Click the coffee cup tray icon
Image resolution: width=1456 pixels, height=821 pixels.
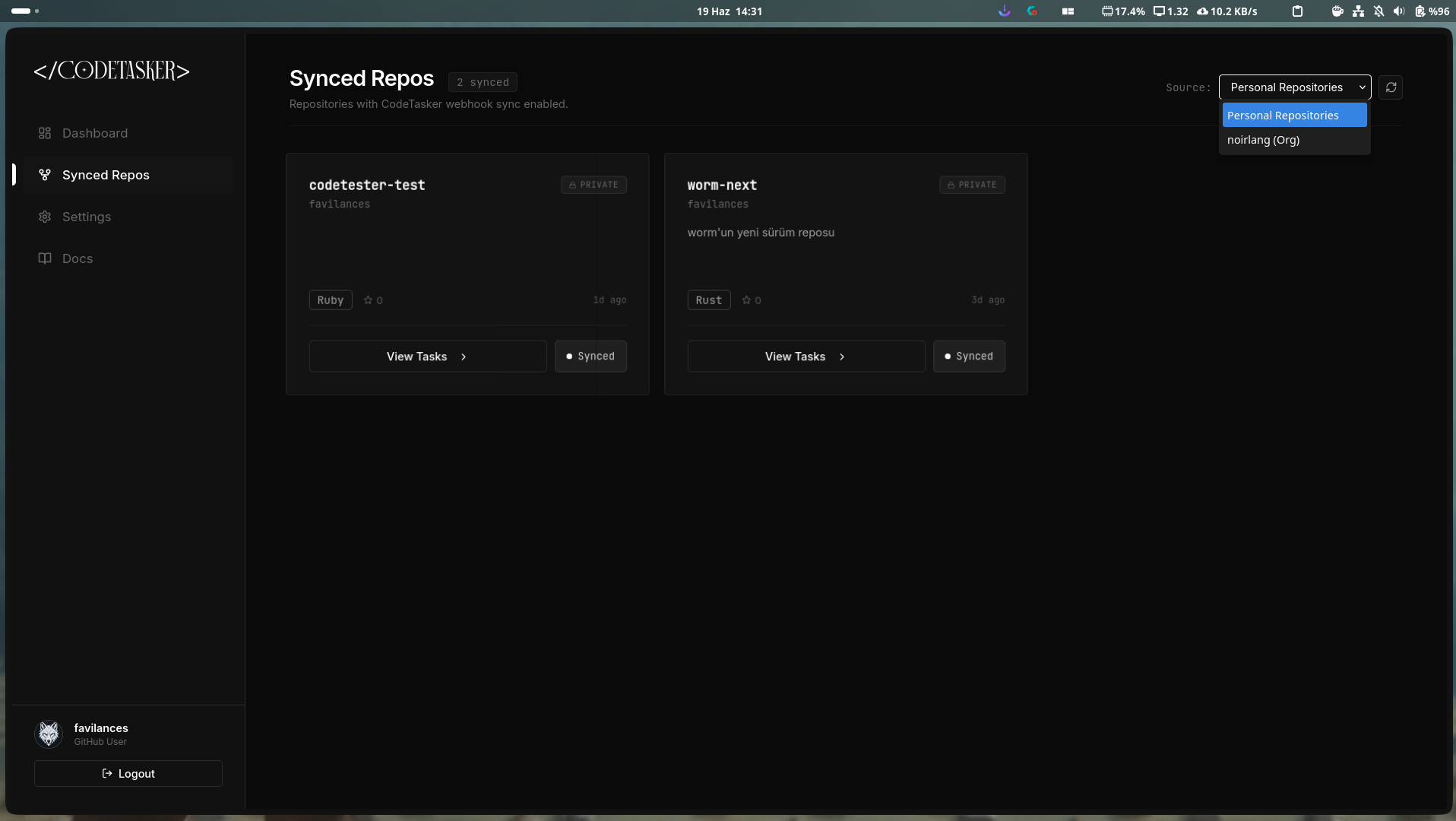[x=1337, y=11]
